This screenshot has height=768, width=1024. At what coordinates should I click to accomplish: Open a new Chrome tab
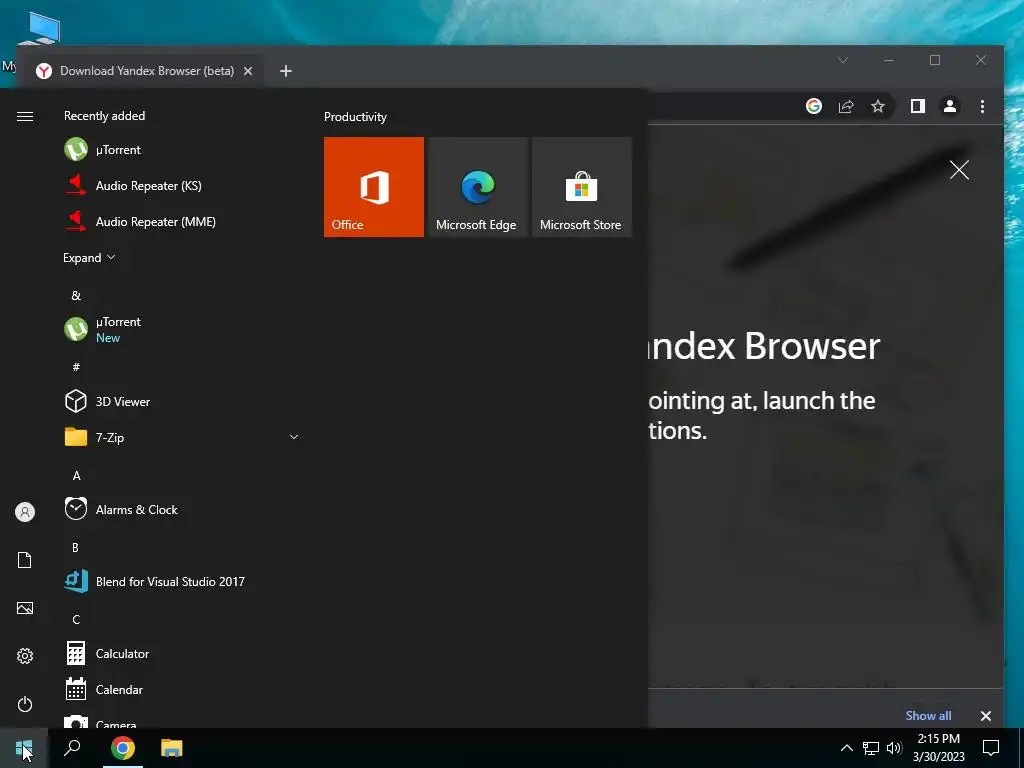(x=285, y=71)
